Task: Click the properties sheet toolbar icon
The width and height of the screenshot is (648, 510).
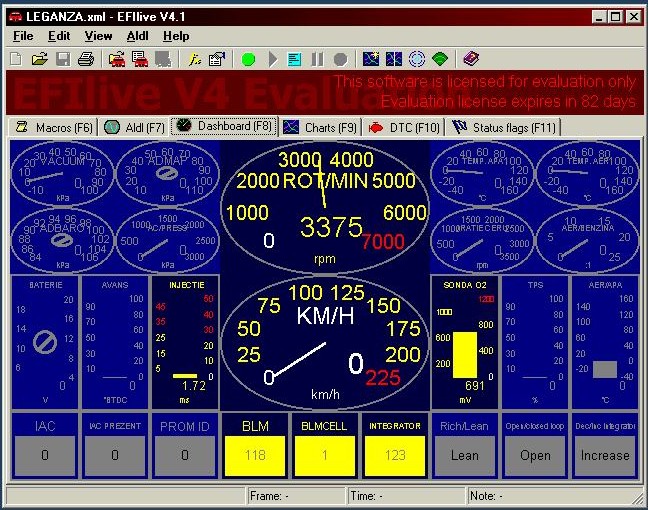Action: pyautogui.click(x=217, y=59)
